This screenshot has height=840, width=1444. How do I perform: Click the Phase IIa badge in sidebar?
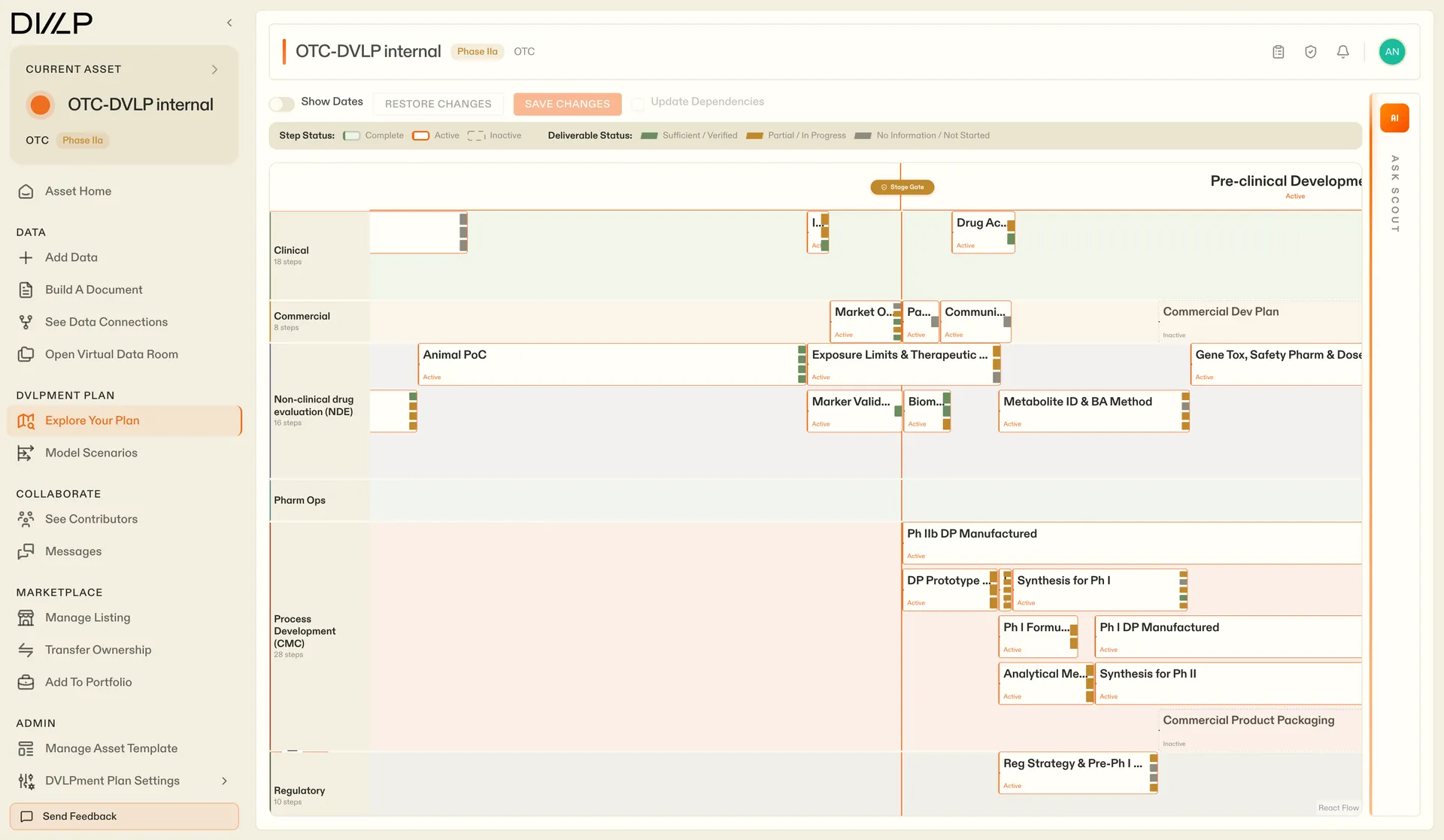coord(83,141)
